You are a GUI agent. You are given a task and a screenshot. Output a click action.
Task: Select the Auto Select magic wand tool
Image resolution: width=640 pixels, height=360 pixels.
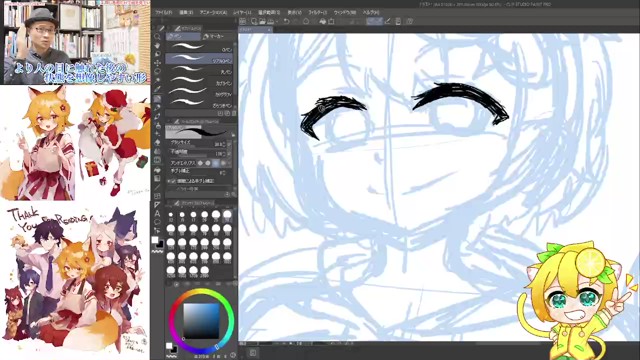click(x=158, y=80)
